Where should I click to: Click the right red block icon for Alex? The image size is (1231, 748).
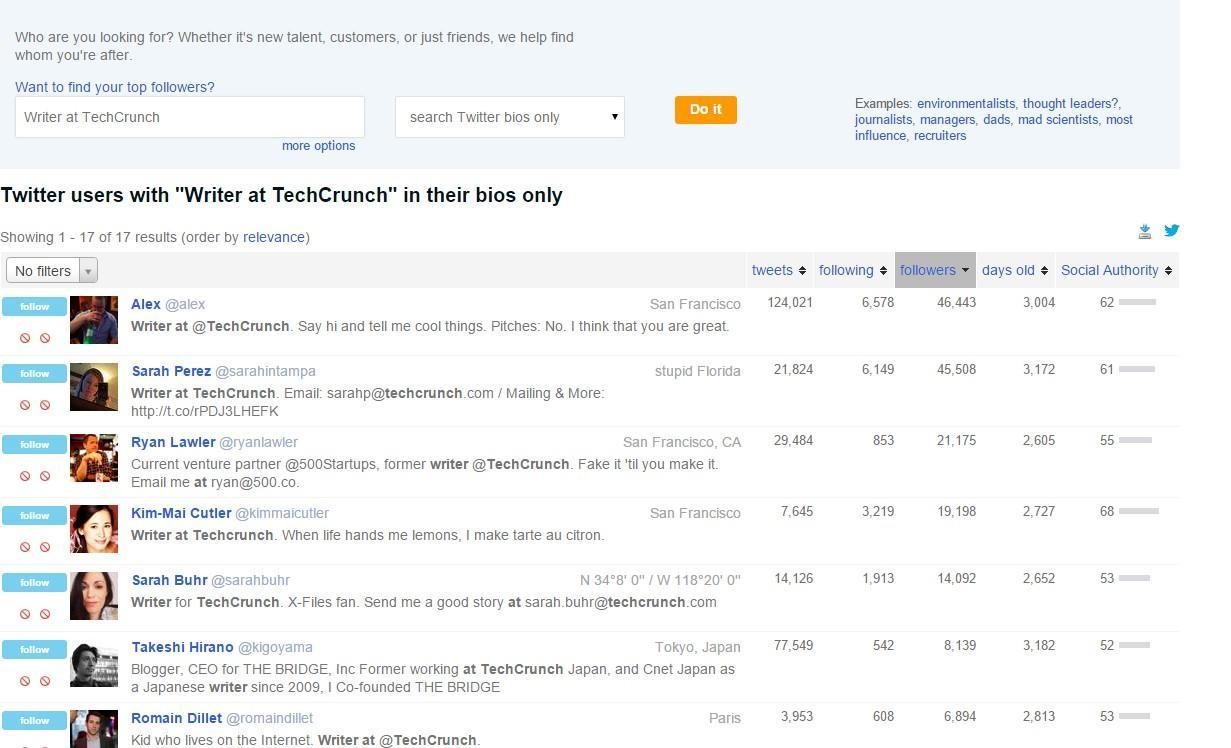45,338
